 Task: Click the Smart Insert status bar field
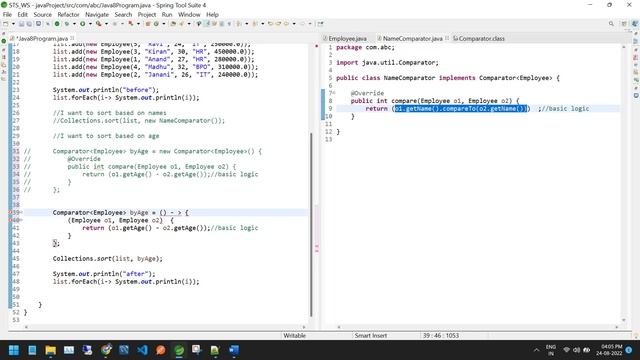(x=371, y=336)
